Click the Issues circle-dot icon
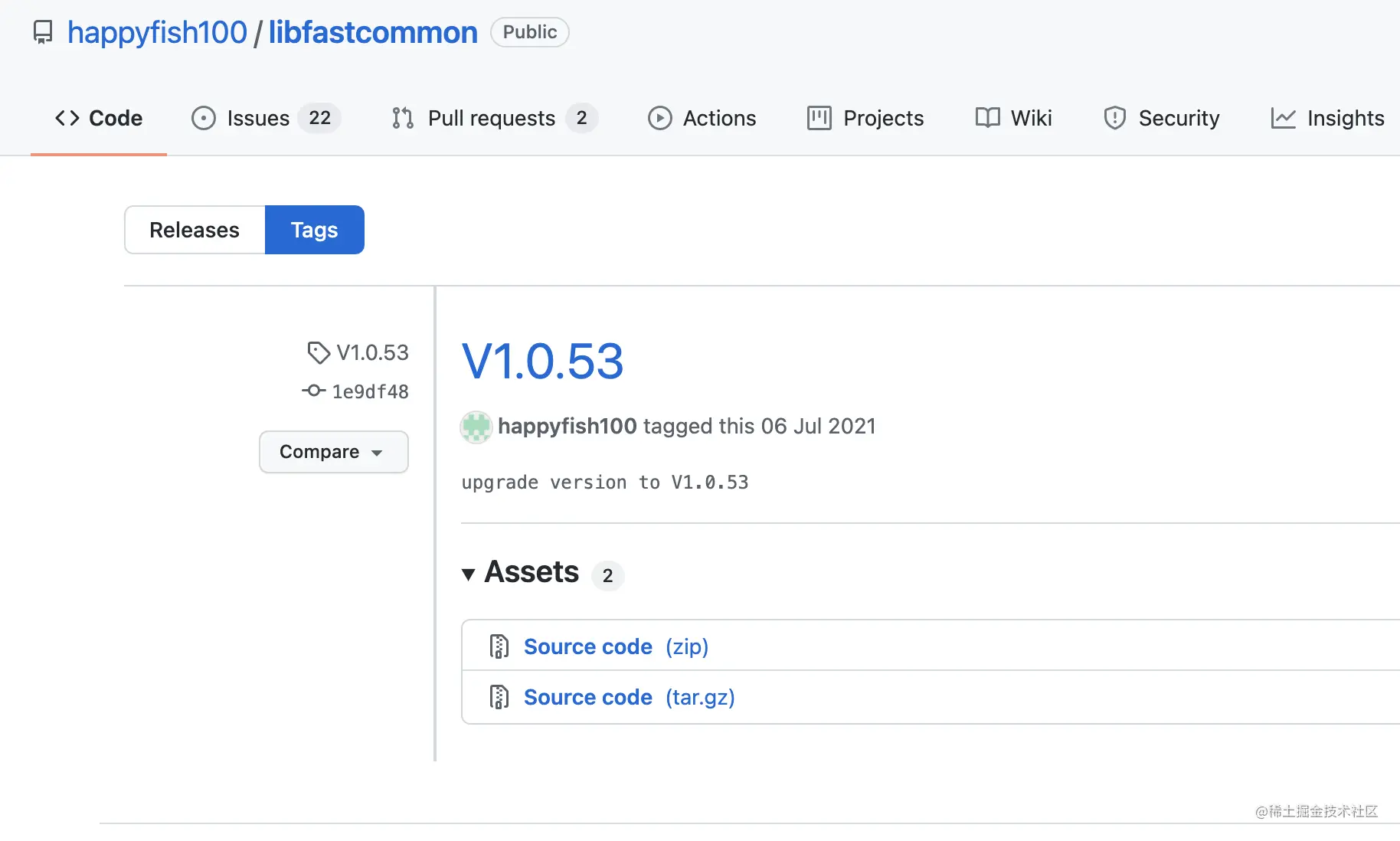The width and height of the screenshot is (1400, 841). 203,118
